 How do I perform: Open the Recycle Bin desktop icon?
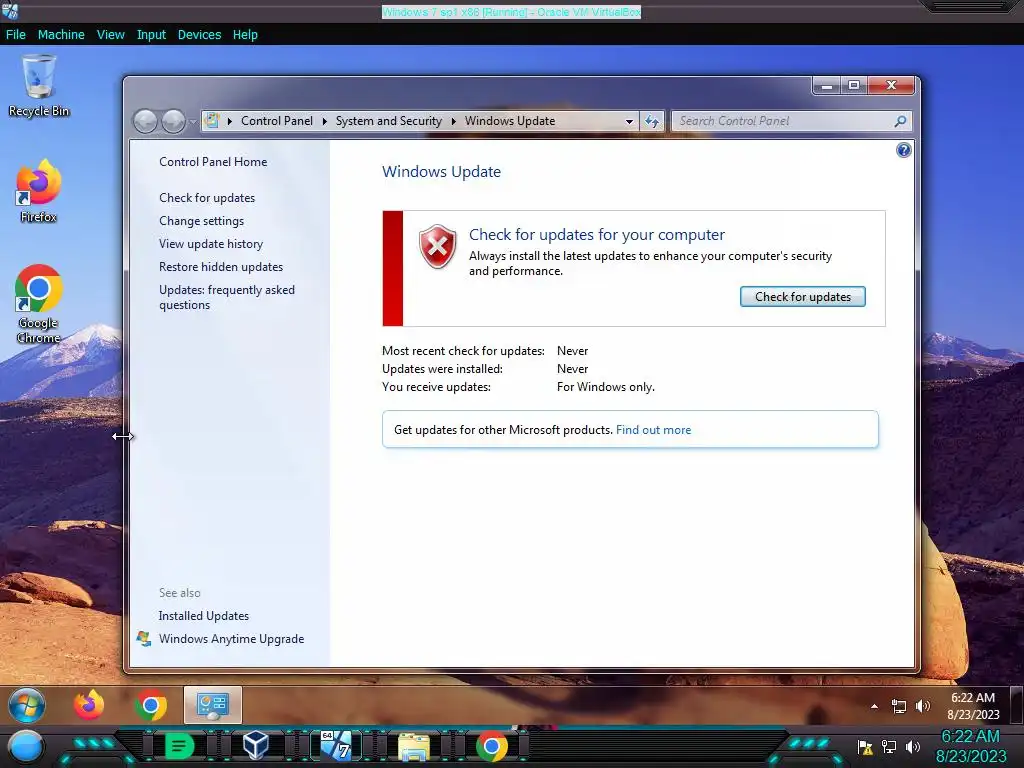tap(39, 86)
